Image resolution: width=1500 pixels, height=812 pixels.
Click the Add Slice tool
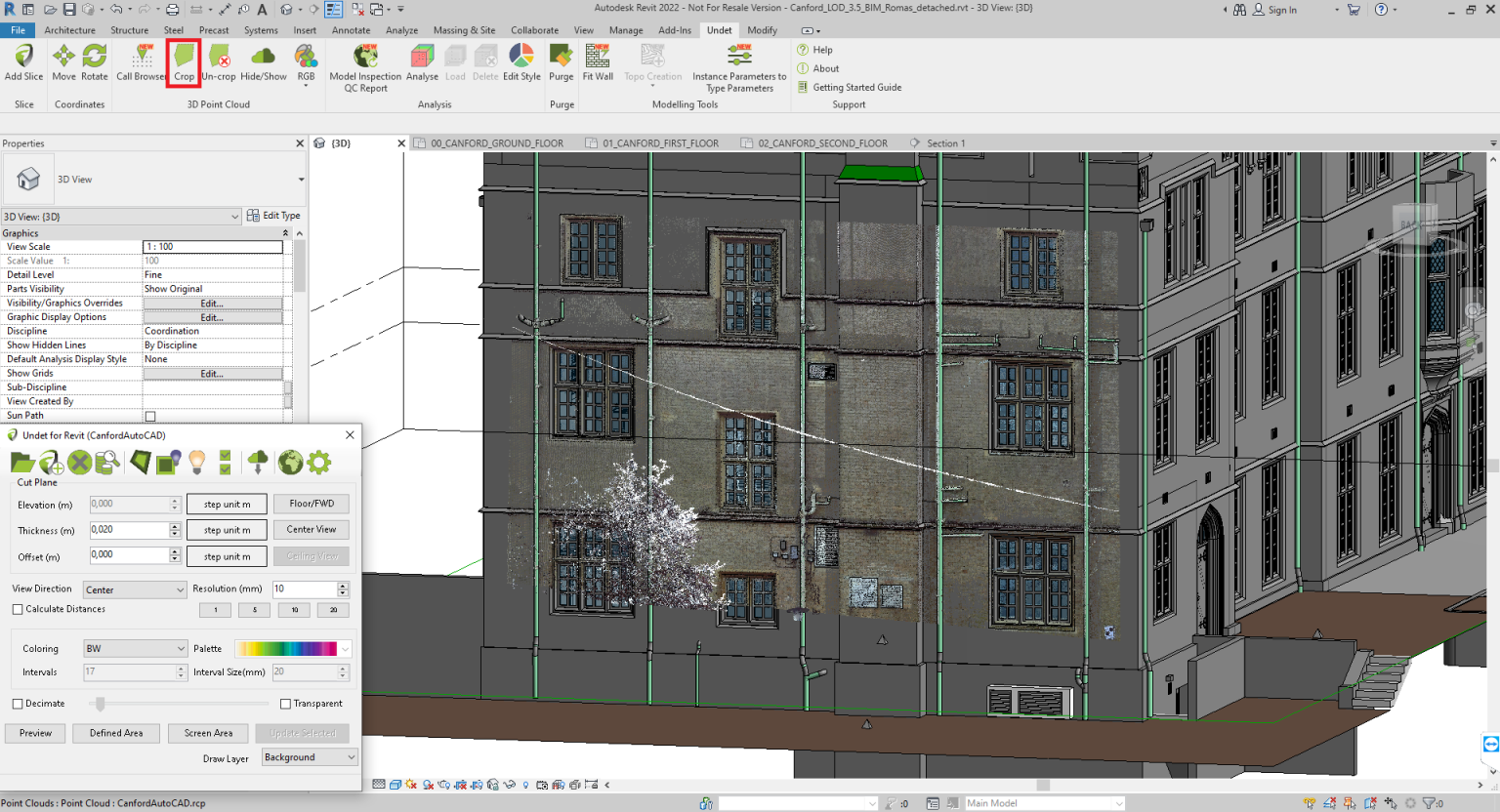coord(23,62)
